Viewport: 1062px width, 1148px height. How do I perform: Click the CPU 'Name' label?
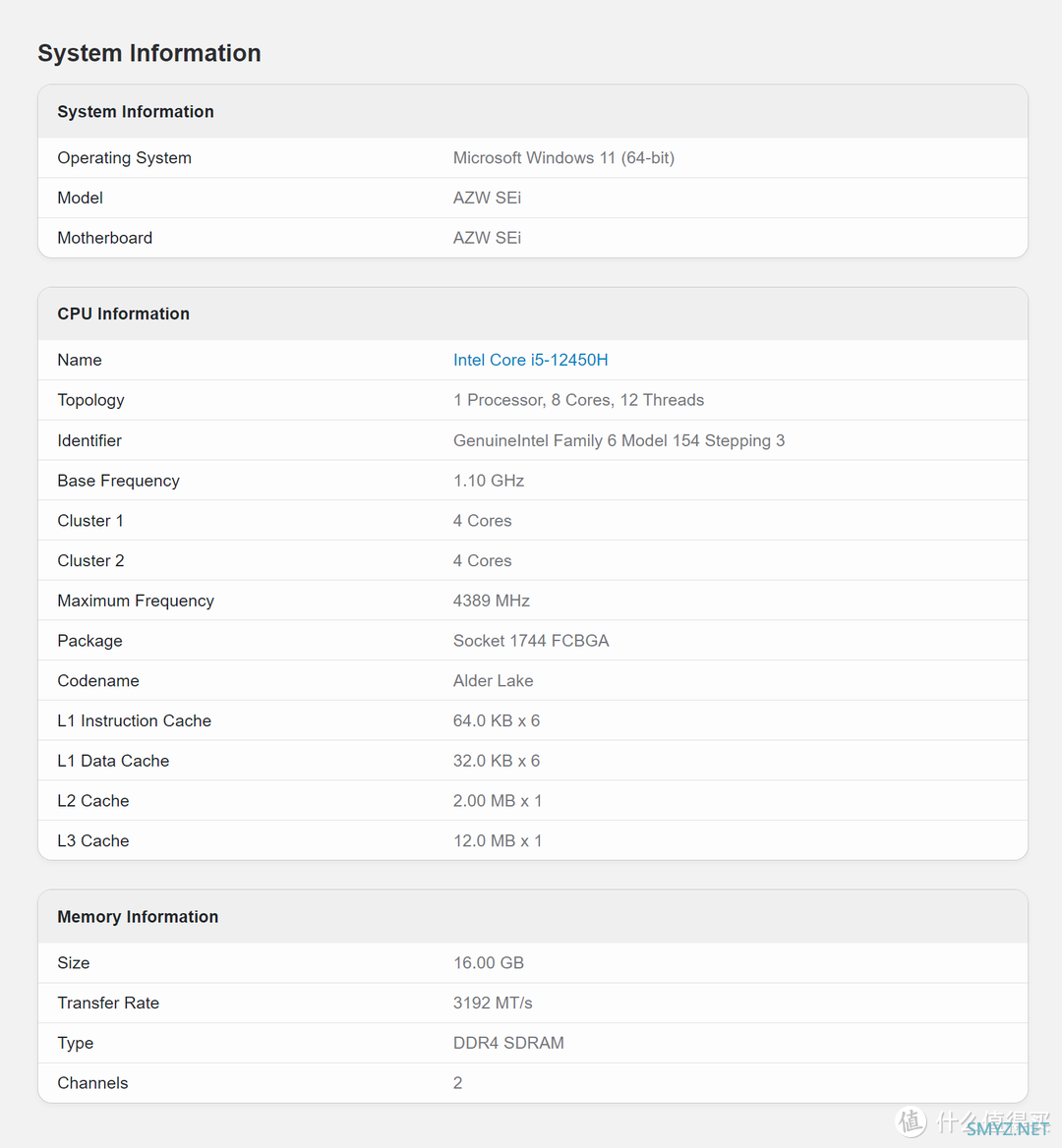point(79,360)
